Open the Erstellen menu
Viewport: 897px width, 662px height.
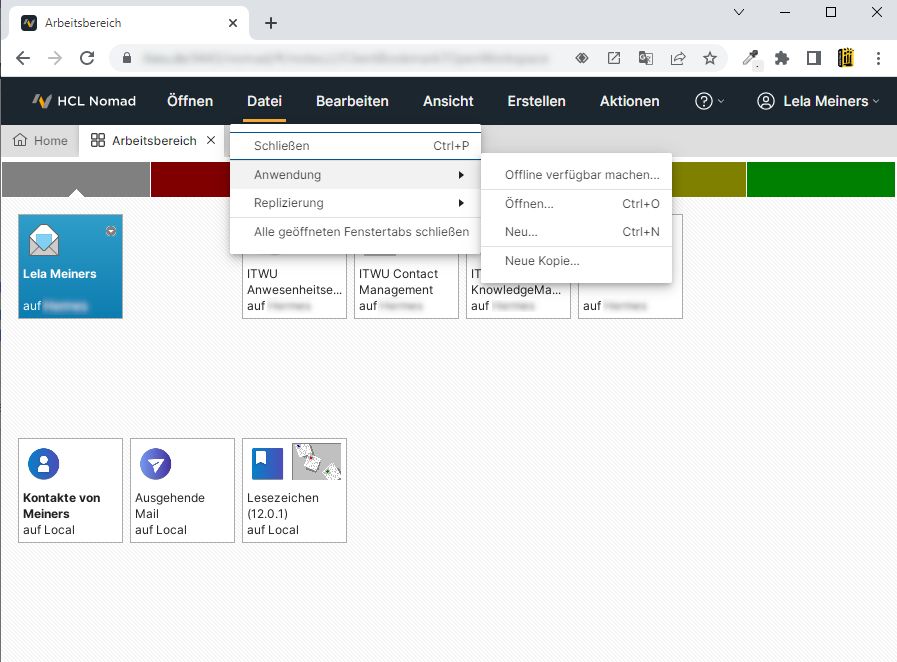pyautogui.click(x=537, y=101)
